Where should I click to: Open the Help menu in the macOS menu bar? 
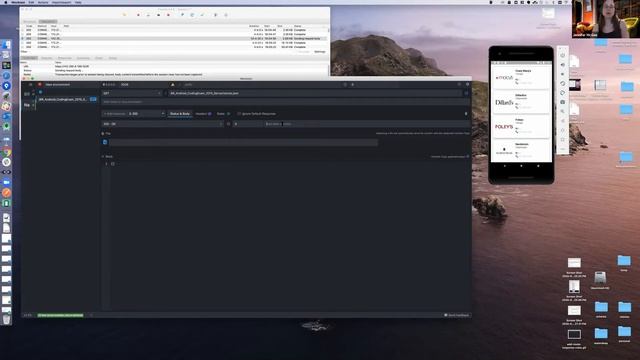pyautogui.click(x=78, y=2)
